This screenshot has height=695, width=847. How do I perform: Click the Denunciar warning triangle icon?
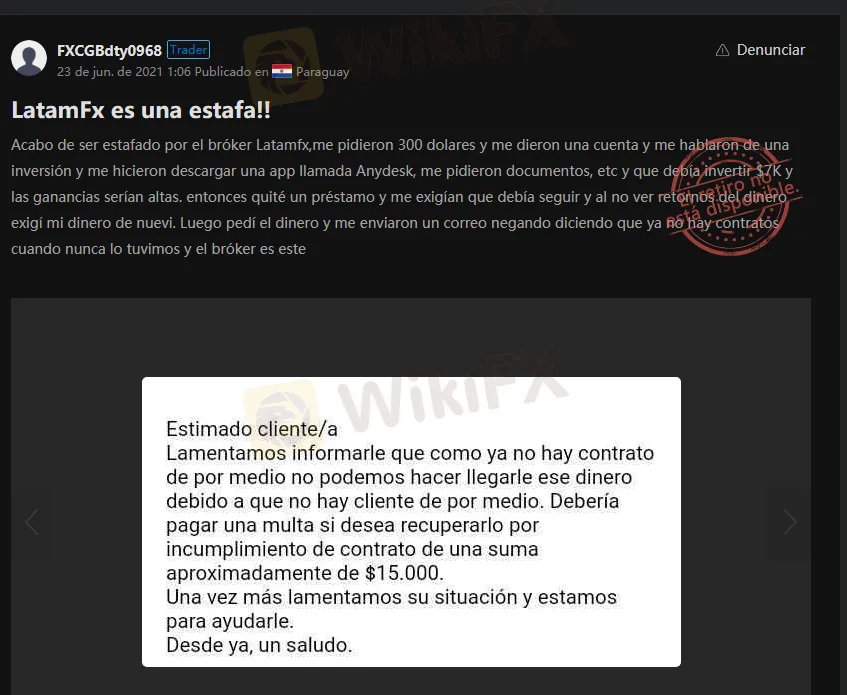(723, 50)
